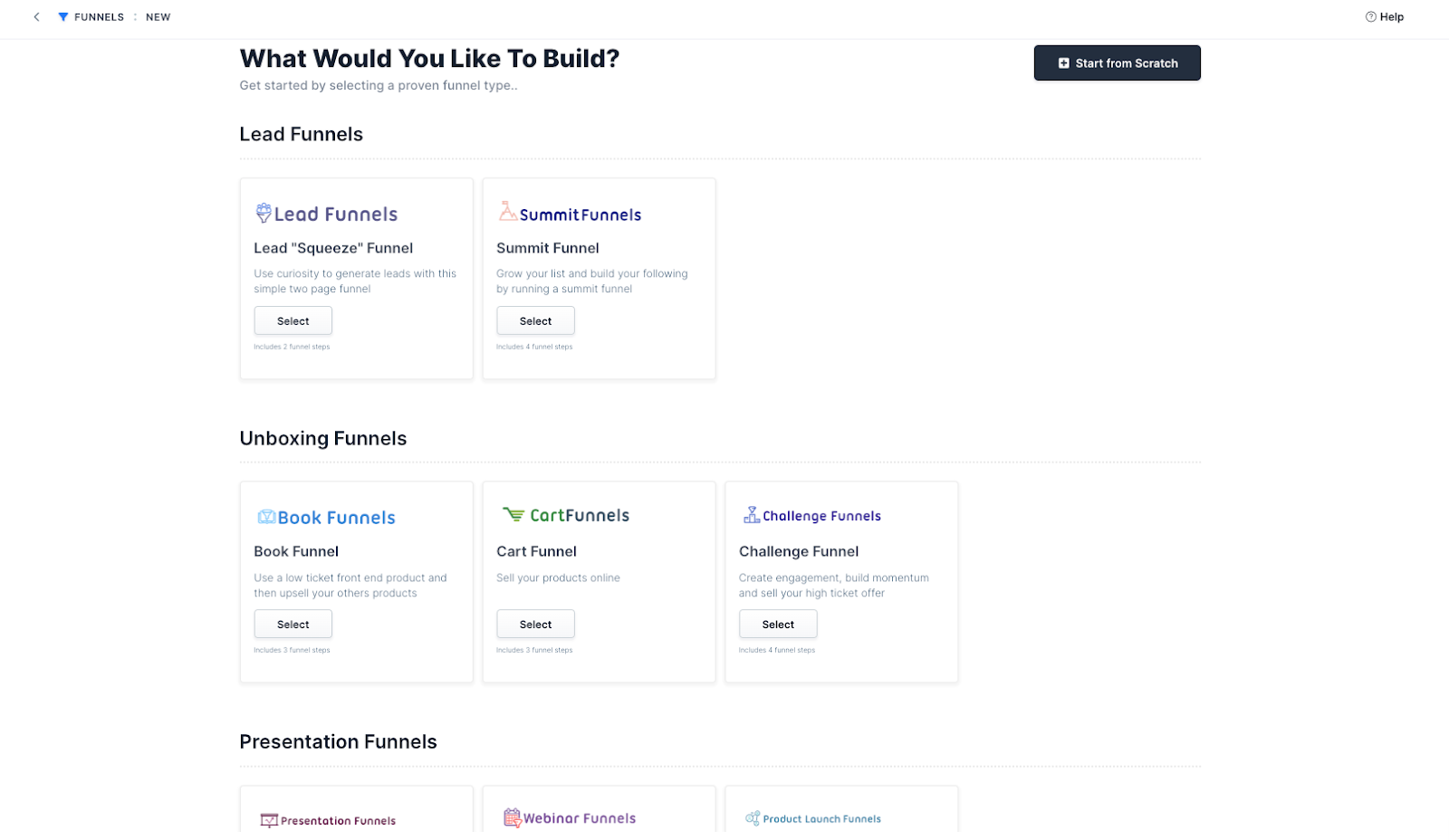The width and height of the screenshot is (1449, 840).
Task: Click the lead magnet icon in Lead Funnels logo
Action: [x=263, y=213]
